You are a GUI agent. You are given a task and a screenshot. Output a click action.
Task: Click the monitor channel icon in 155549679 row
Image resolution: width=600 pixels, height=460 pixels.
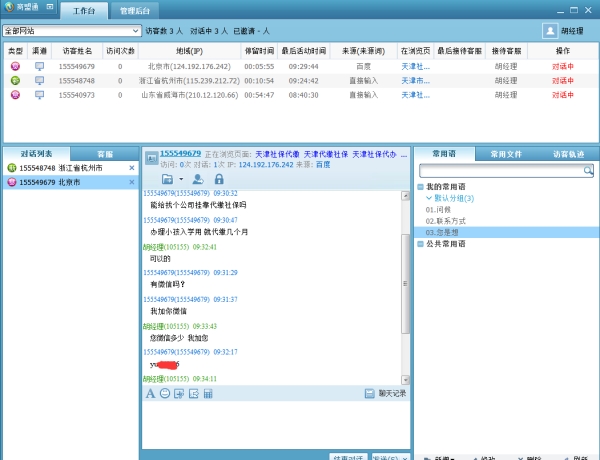[39, 66]
